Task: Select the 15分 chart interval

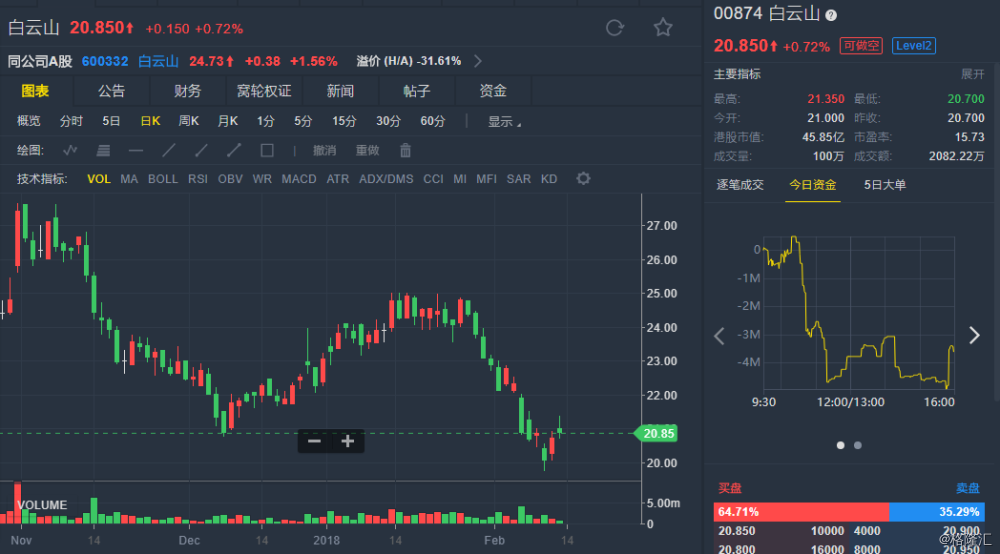Action: tap(344, 121)
